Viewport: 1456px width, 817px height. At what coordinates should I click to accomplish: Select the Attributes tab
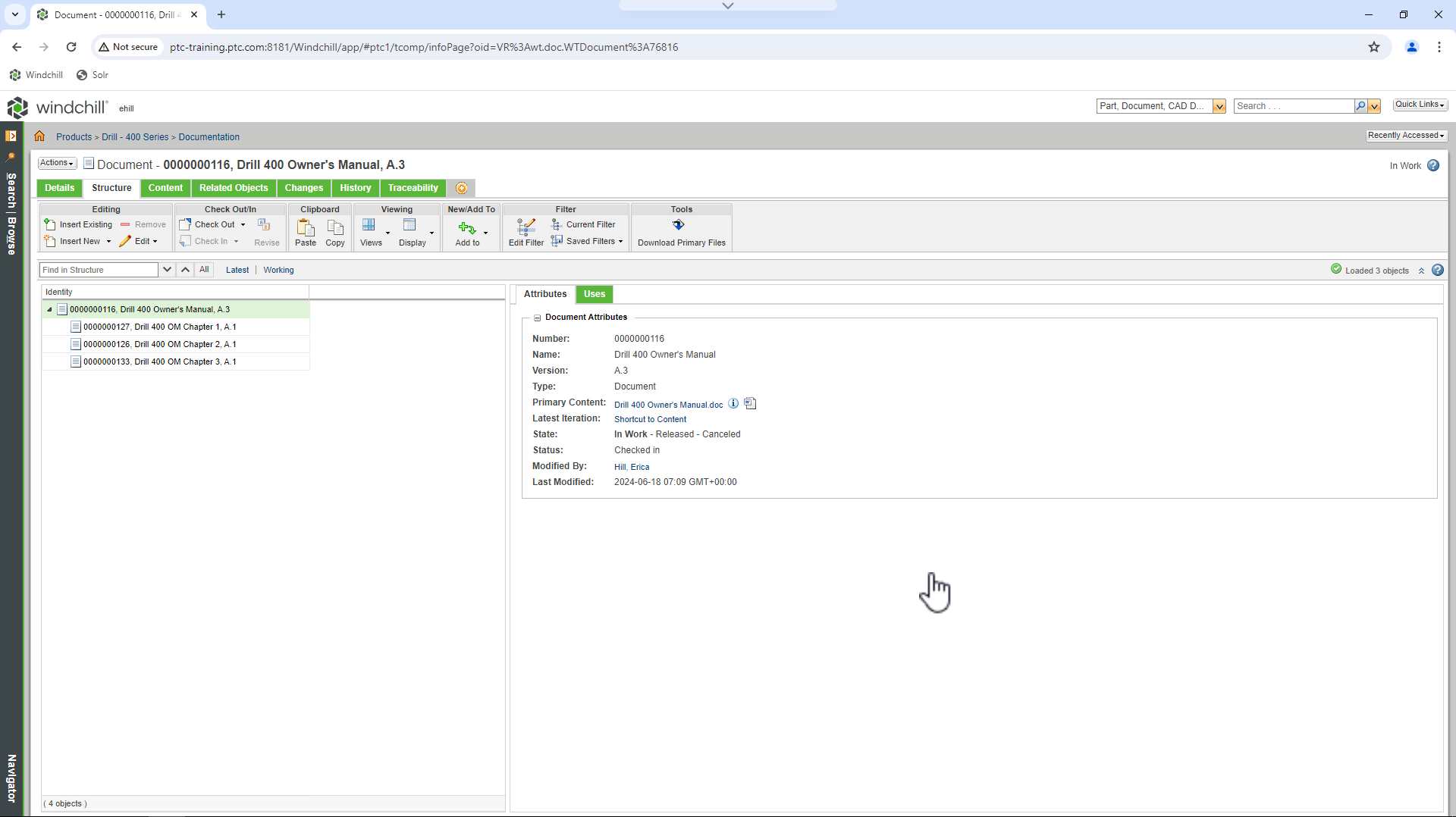tap(545, 294)
